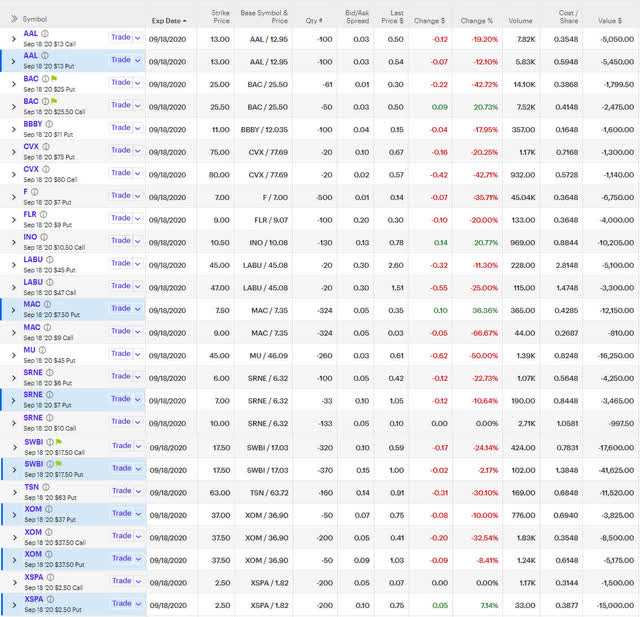Open info icon beside FLR $9 Put
Image resolution: width=640 pixels, height=617 pixels.
click(x=44, y=214)
